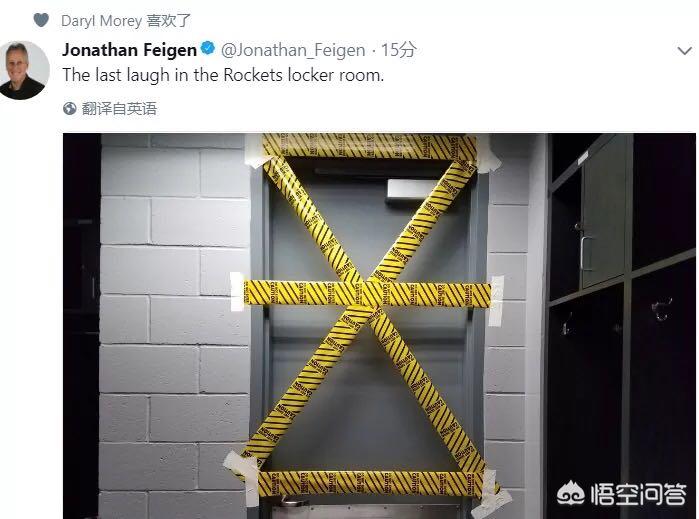This screenshot has height=519, width=699.
Task: Open Jonathan Feigen's profile avatar
Action: pos(24,70)
